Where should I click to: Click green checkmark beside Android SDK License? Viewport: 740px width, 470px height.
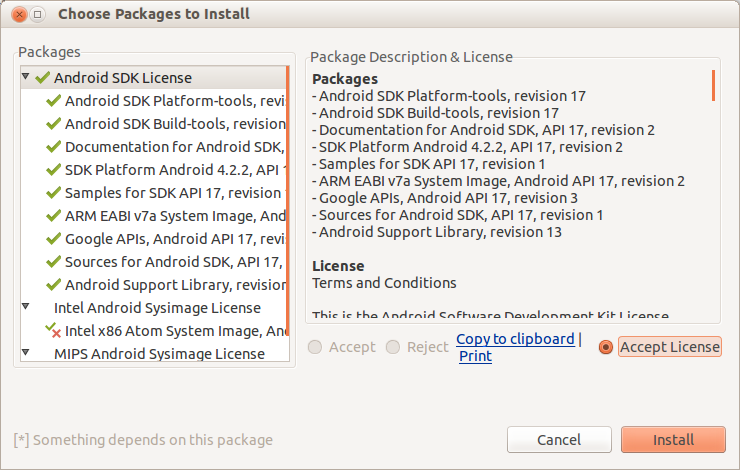[x=42, y=77]
